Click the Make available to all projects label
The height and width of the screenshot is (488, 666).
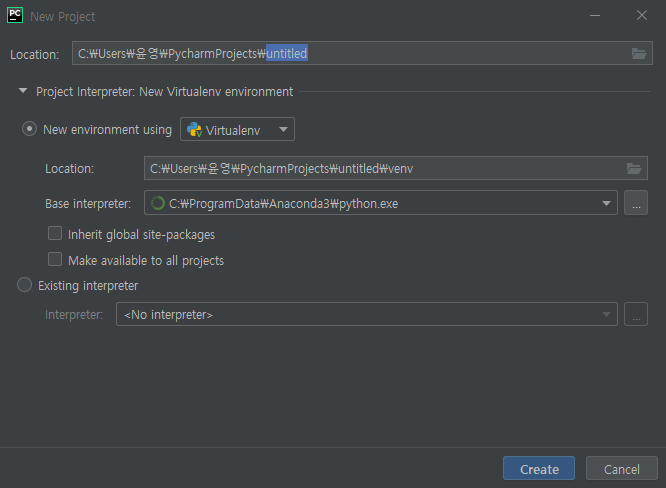point(146,261)
